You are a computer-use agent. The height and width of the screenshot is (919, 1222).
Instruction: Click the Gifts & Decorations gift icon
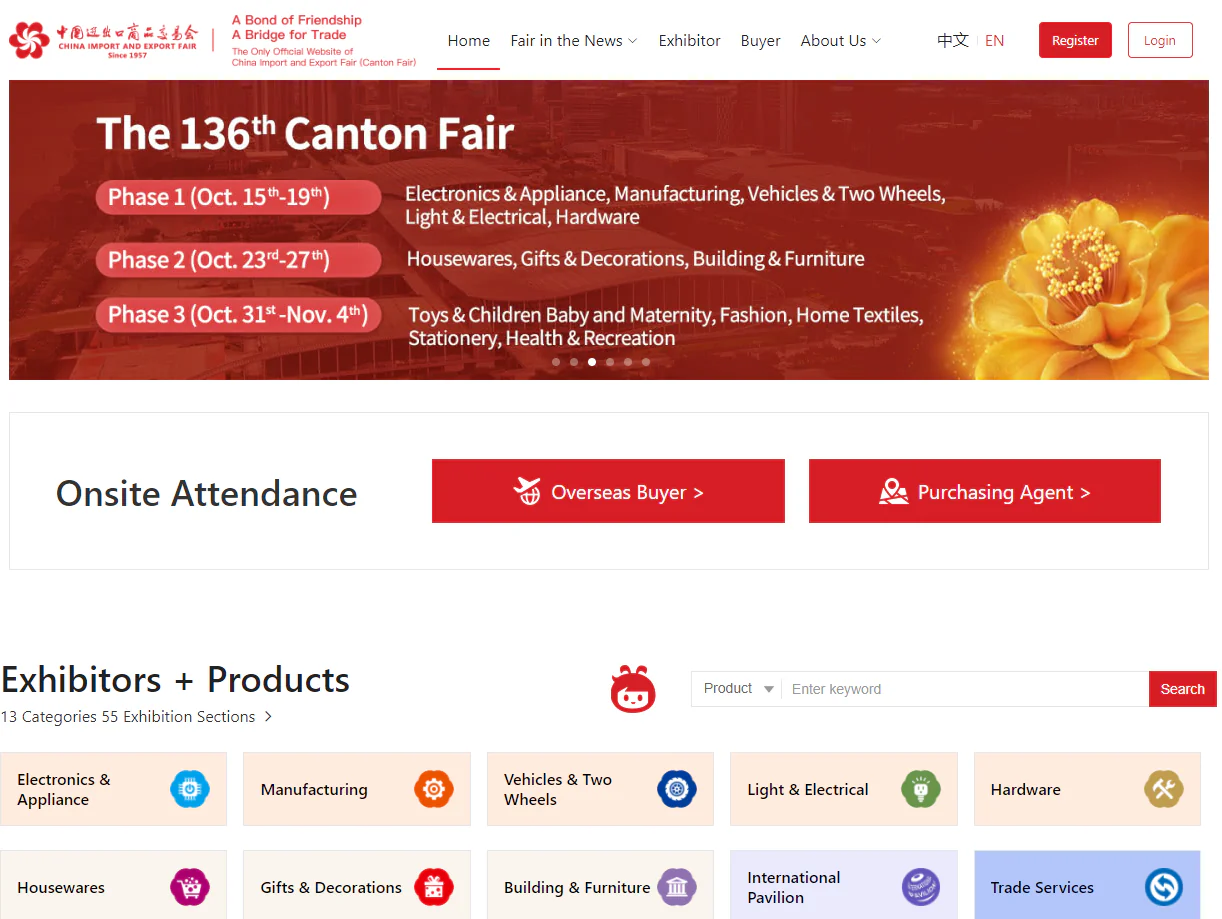(x=433, y=887)
